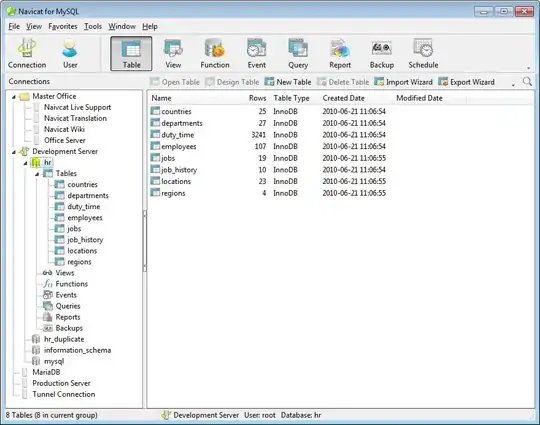Image resolution: width=540 pixels, height=425 pixels.
Task: Open the Tools menu
Action: coord(93,27)
